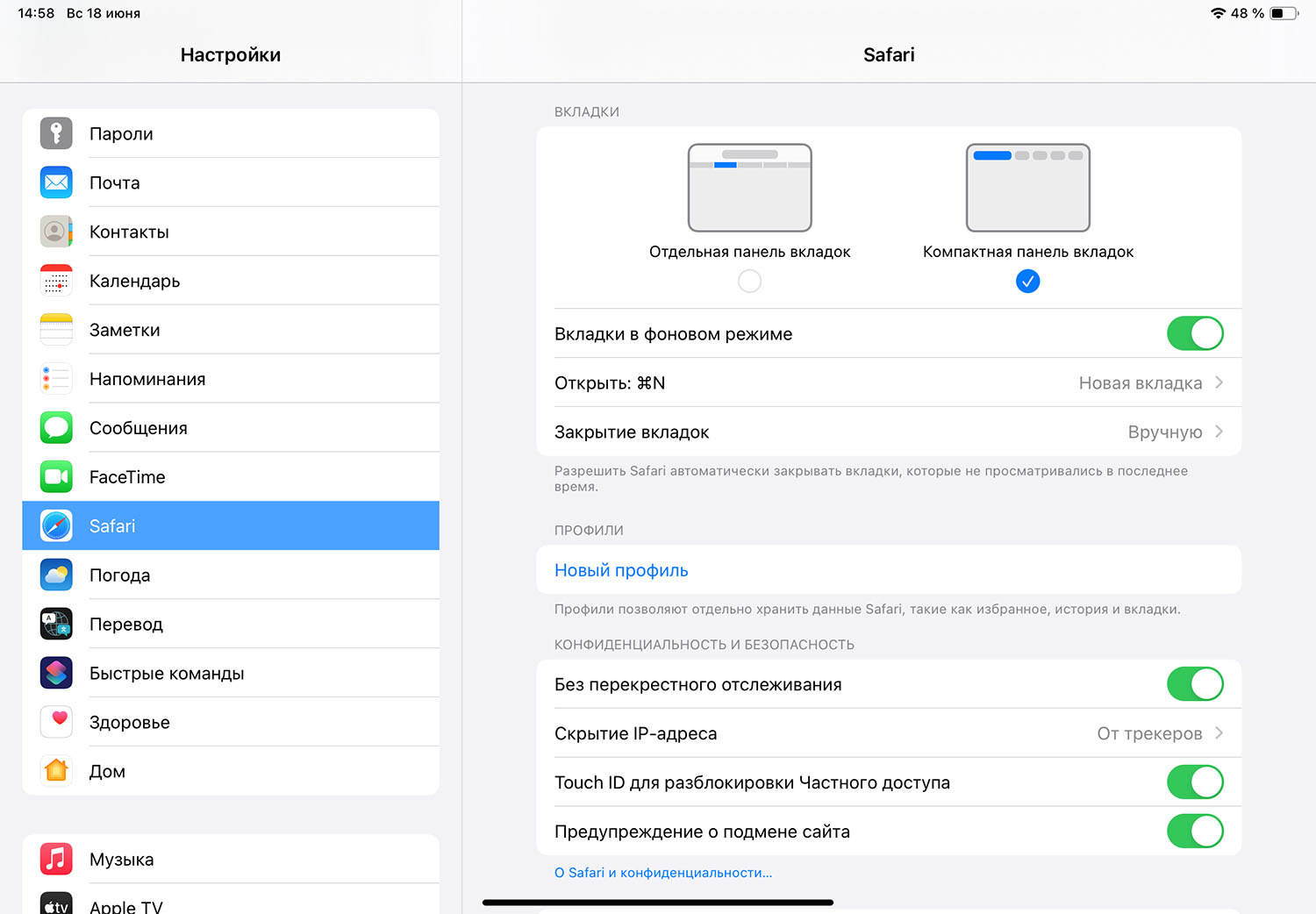The image size is (1316, 914).
Task: Toggle Touch ID for Private Browsing unlock
Action: (1194, 782)
